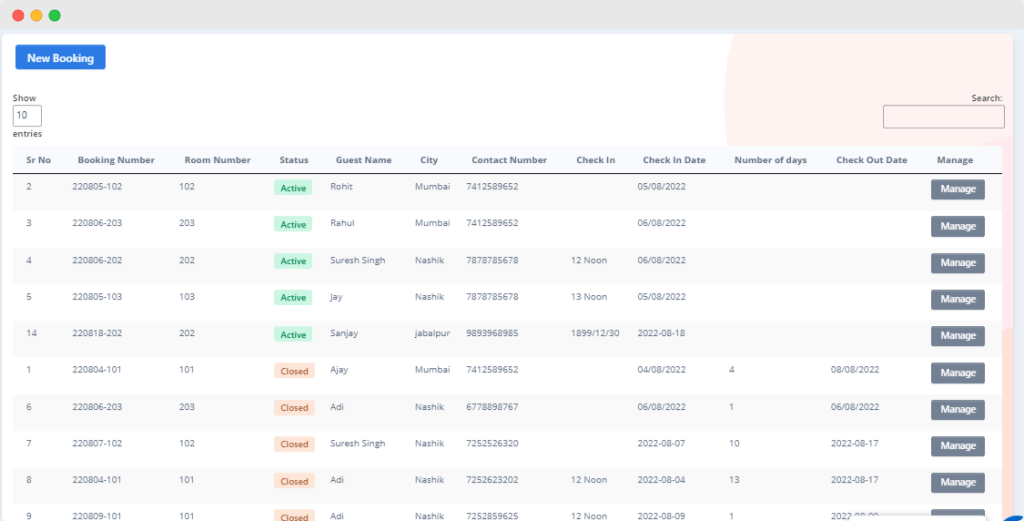Click check-in value 13 Noon

[589, 297]
